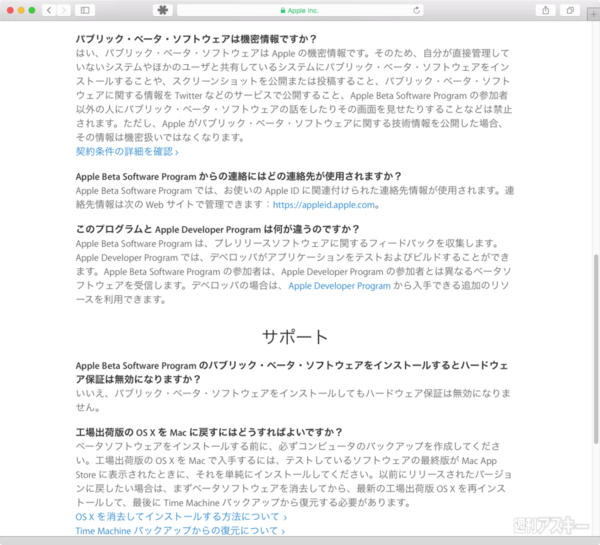The image size is (600, 545).
Task: Click heading 工場出荷版の OS X を Mac に戻す
Action: (x=209, y=432)
